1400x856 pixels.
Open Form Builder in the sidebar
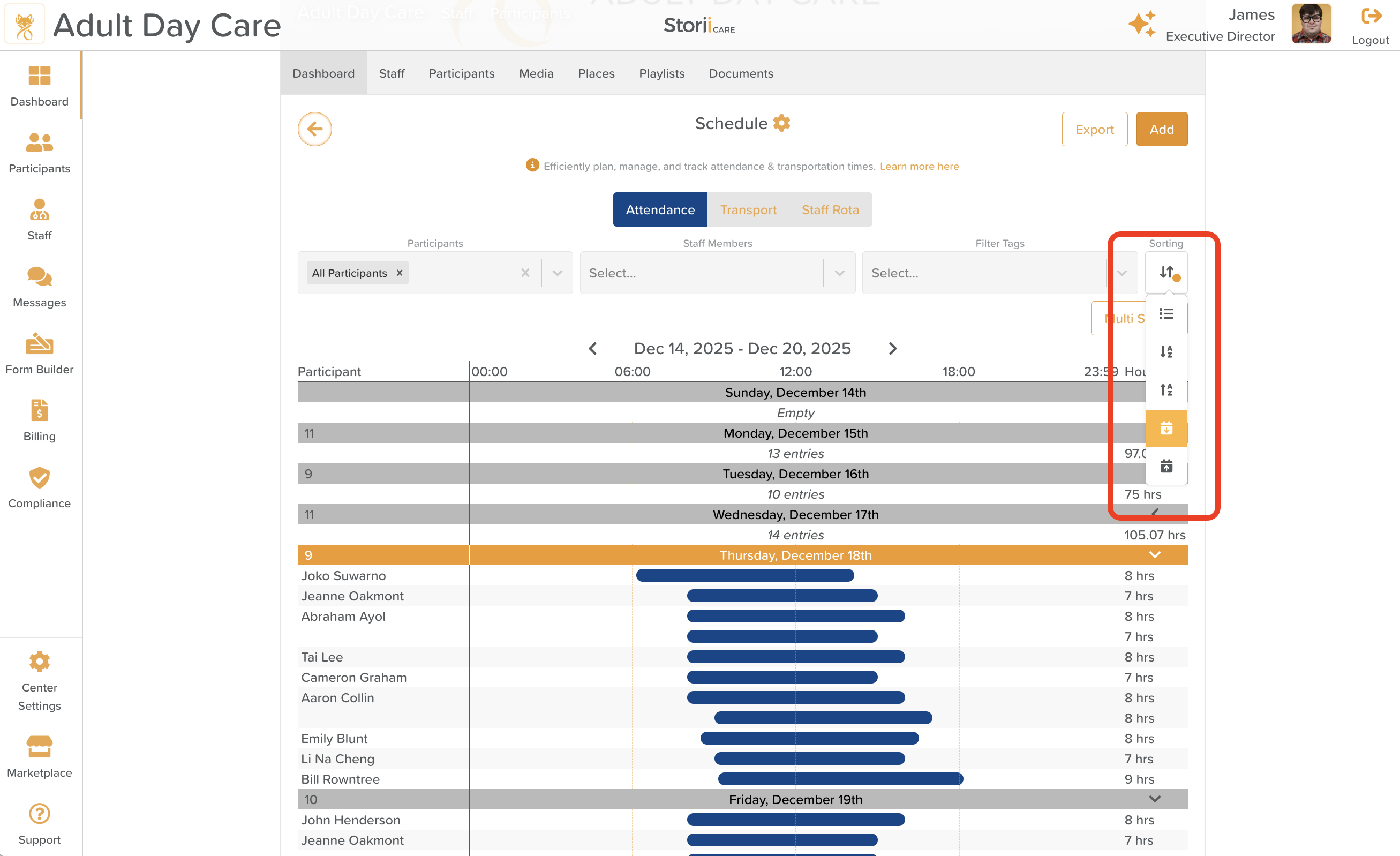[x=39, y=354]
